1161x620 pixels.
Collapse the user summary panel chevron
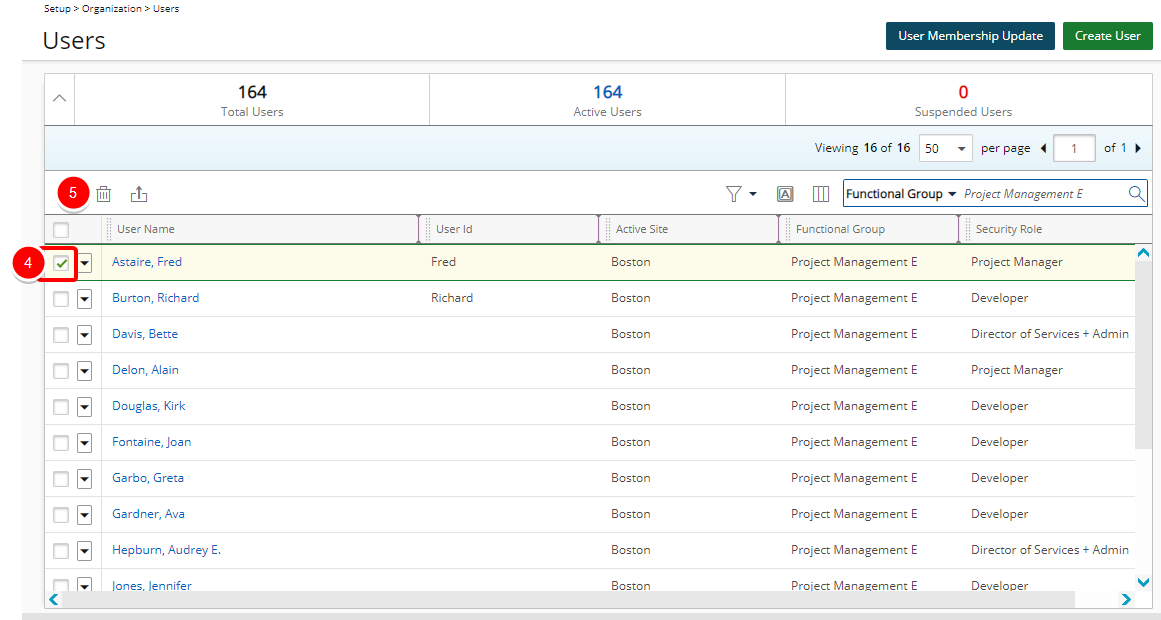pyautogui.click(x=60, y=99)
